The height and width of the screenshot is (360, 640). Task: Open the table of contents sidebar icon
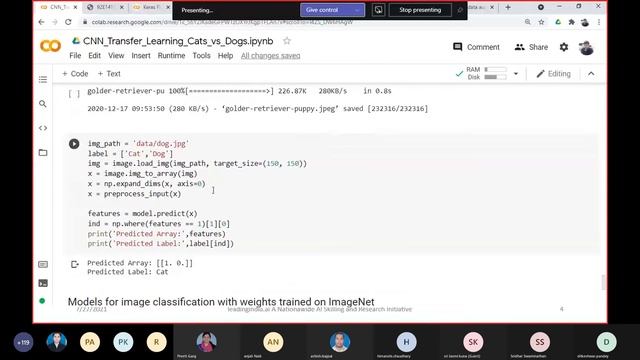tap(43, 79)
